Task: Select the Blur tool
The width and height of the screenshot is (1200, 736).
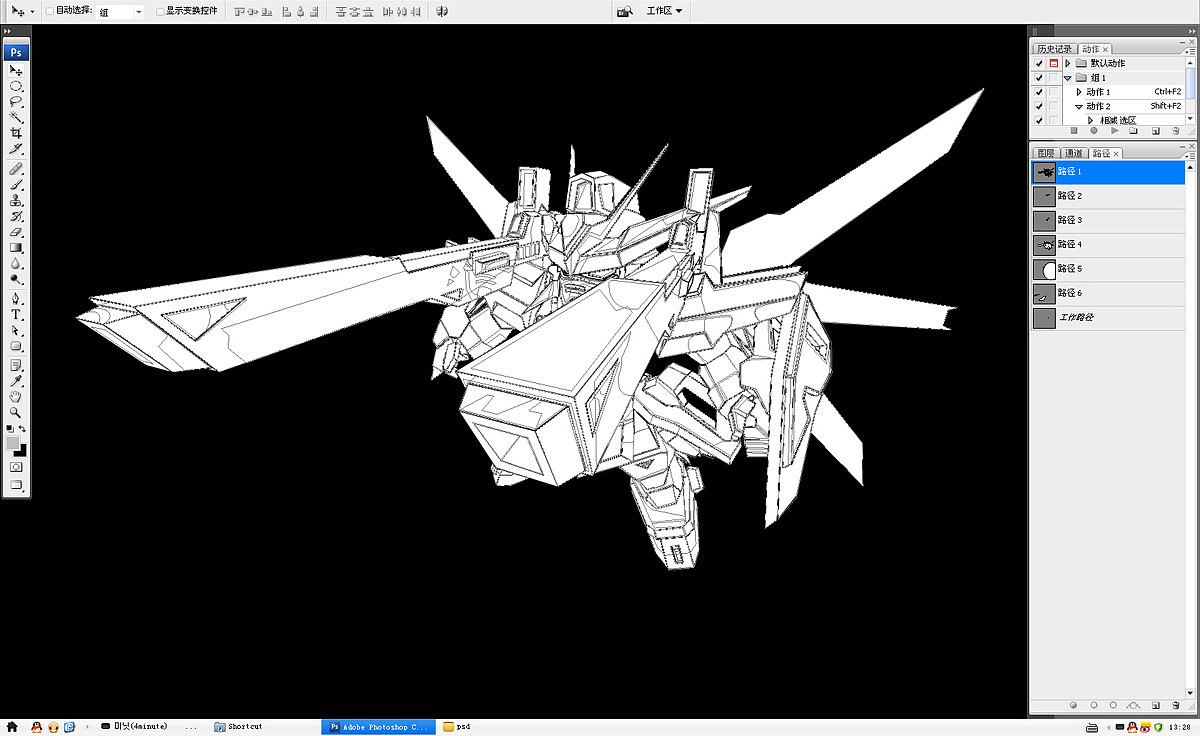Action: pos(16,262)
